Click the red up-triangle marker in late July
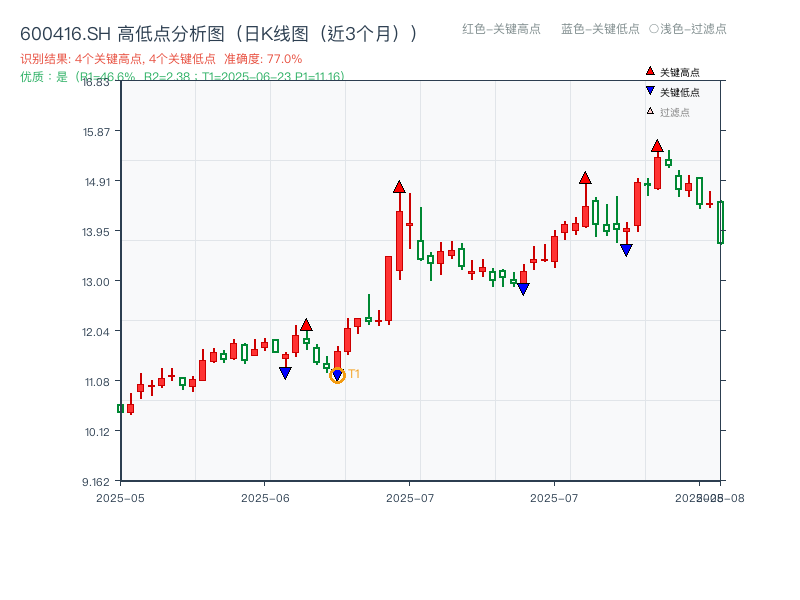Viewport: 800px width, 600px height. click(x=585, y=178)
